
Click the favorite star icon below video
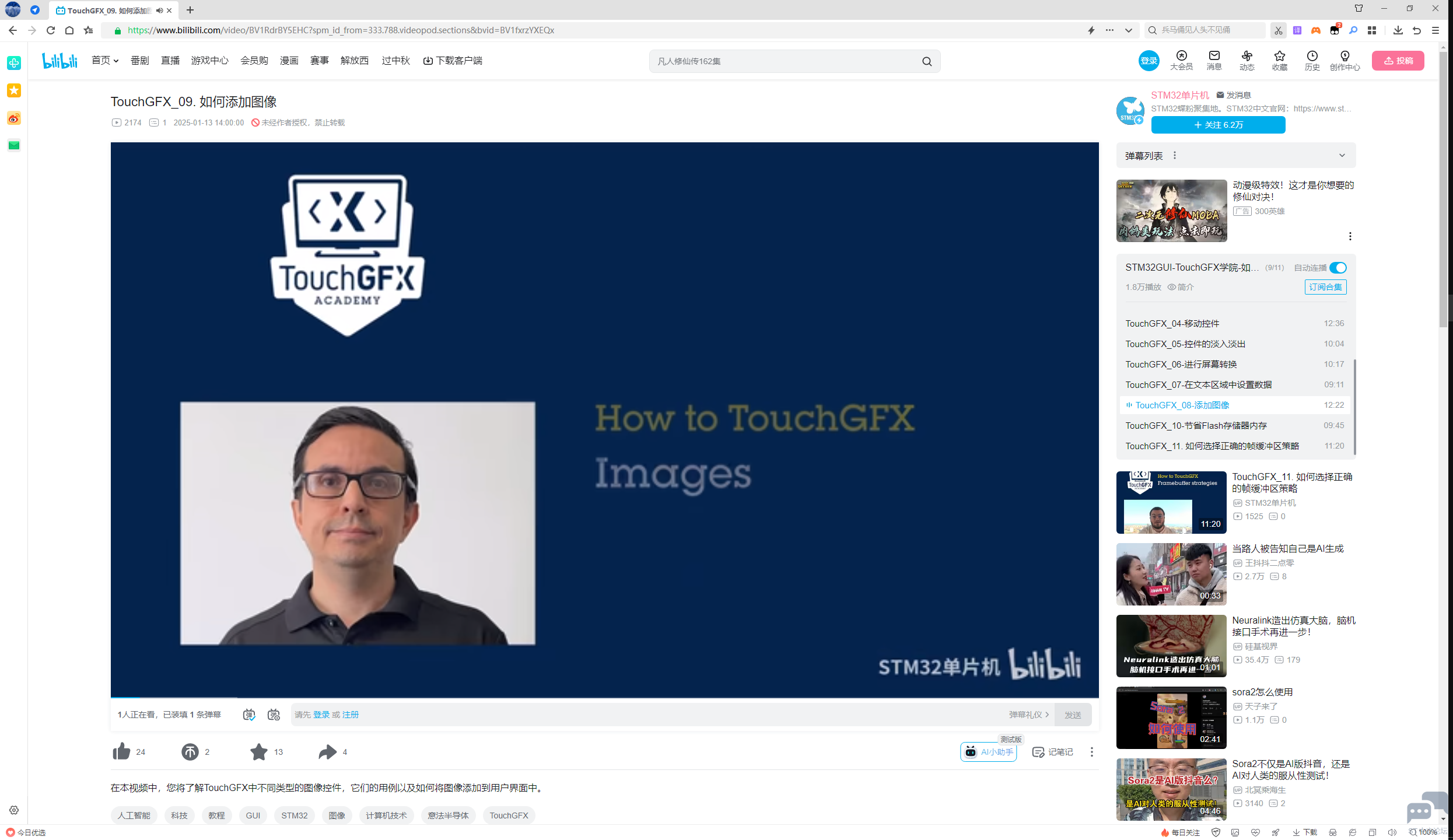[258, 751]
